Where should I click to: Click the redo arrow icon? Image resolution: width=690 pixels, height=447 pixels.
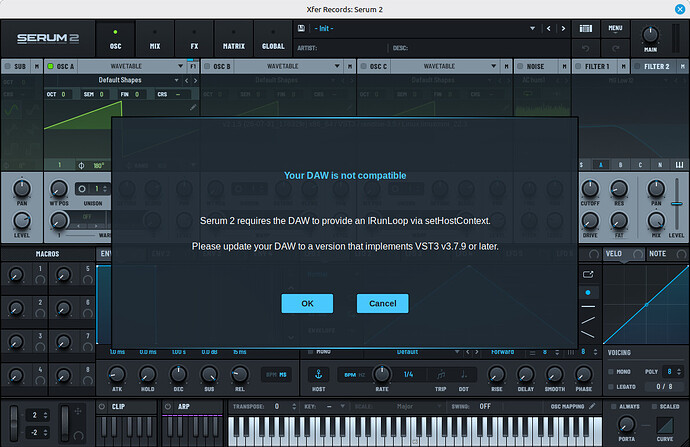615,48
